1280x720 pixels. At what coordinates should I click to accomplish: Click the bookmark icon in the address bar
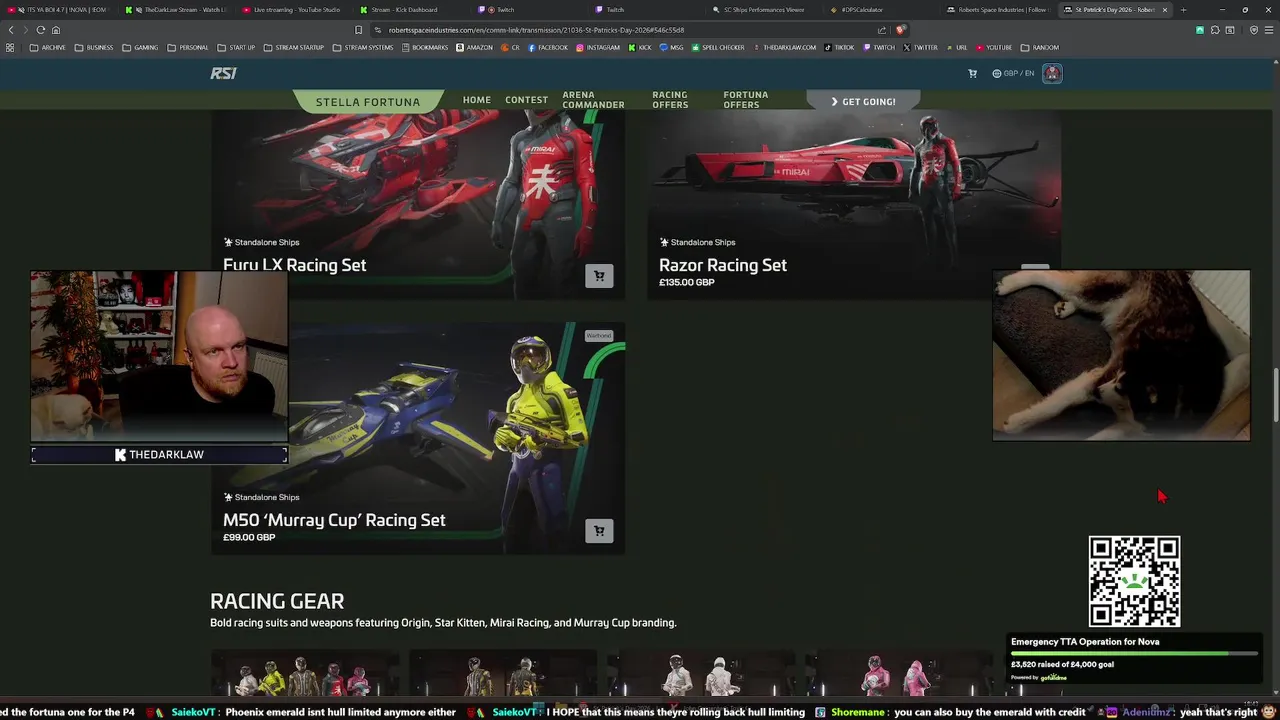click(359, 30)
